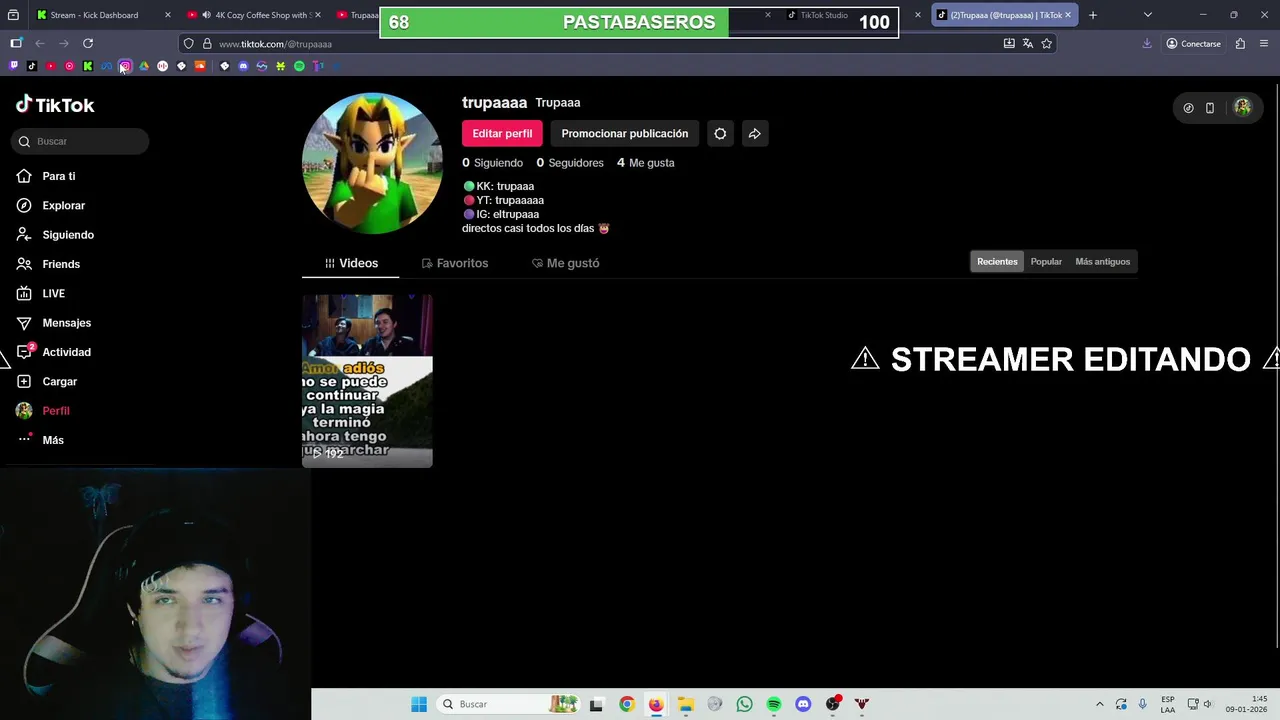Image resolution: width=1280 pixels, height=720 pixels.
Task: Show hidden system tray icons
Action: [x=1100, y=704]
